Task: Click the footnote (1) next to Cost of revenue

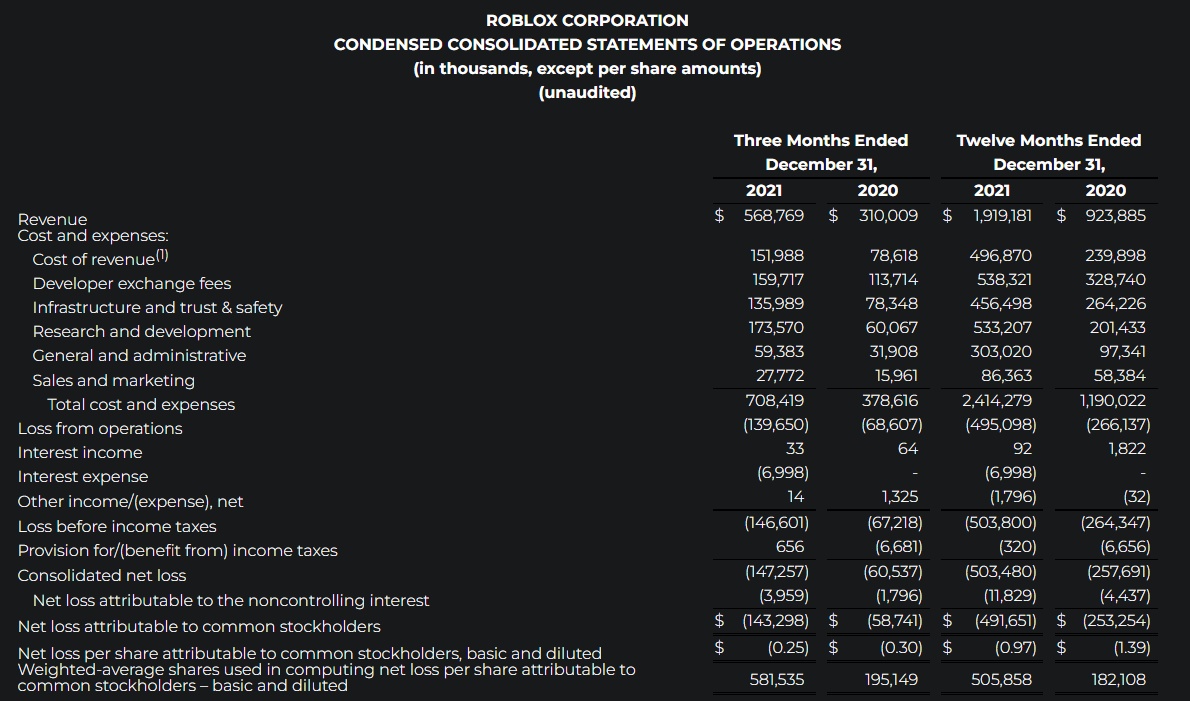Action: click(162, 256)
